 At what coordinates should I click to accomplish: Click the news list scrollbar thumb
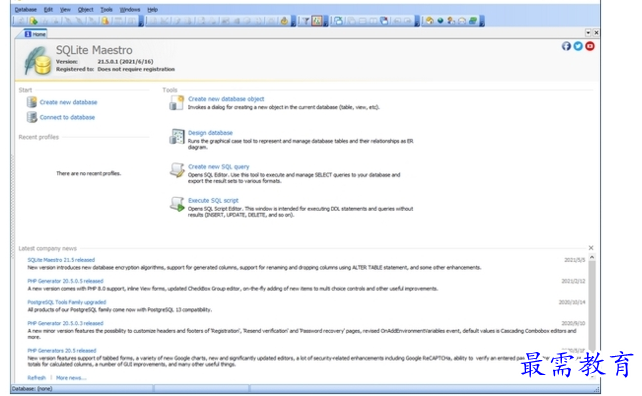592,305
